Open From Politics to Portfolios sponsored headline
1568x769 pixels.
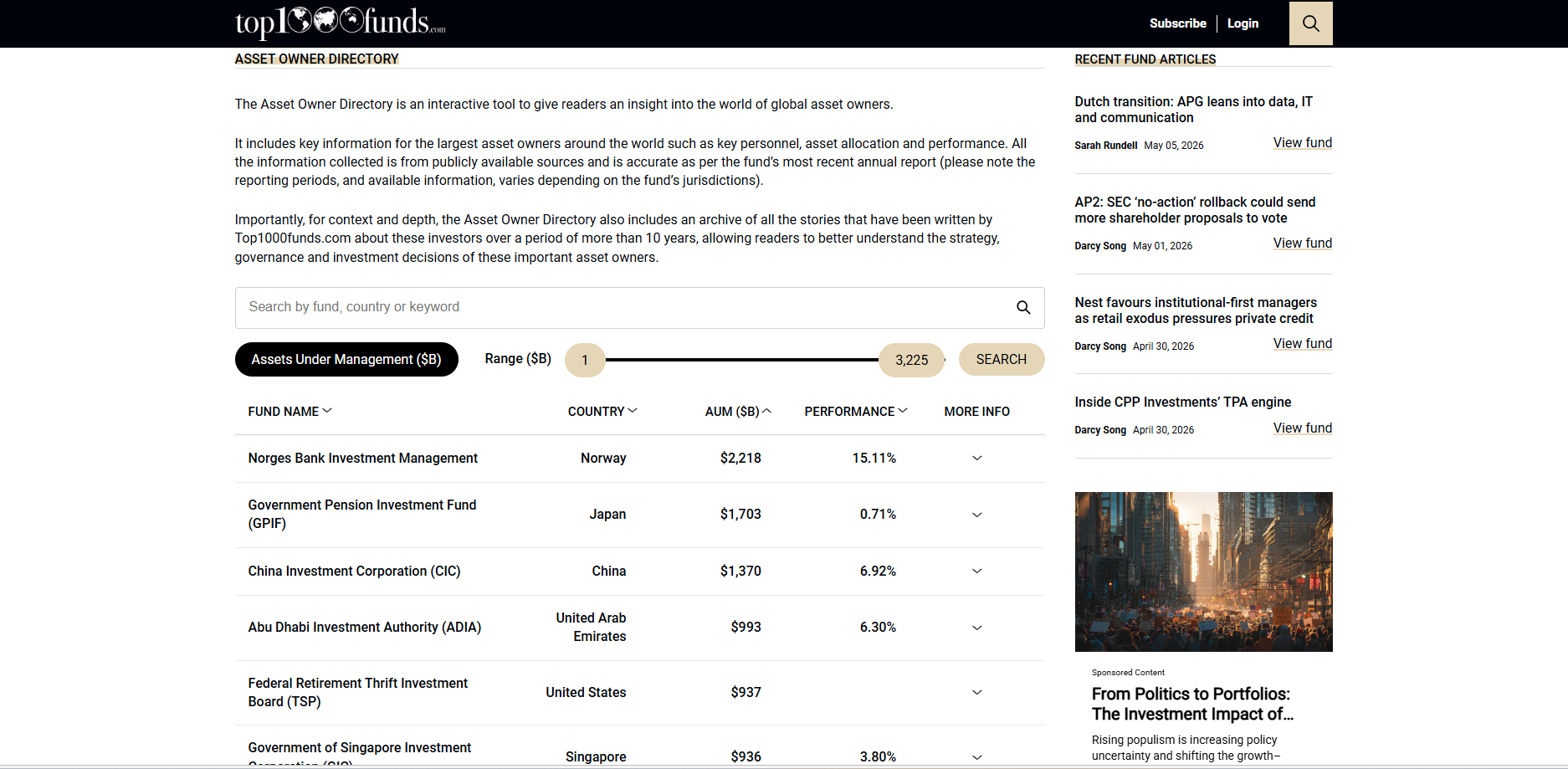click(1192, 704)
